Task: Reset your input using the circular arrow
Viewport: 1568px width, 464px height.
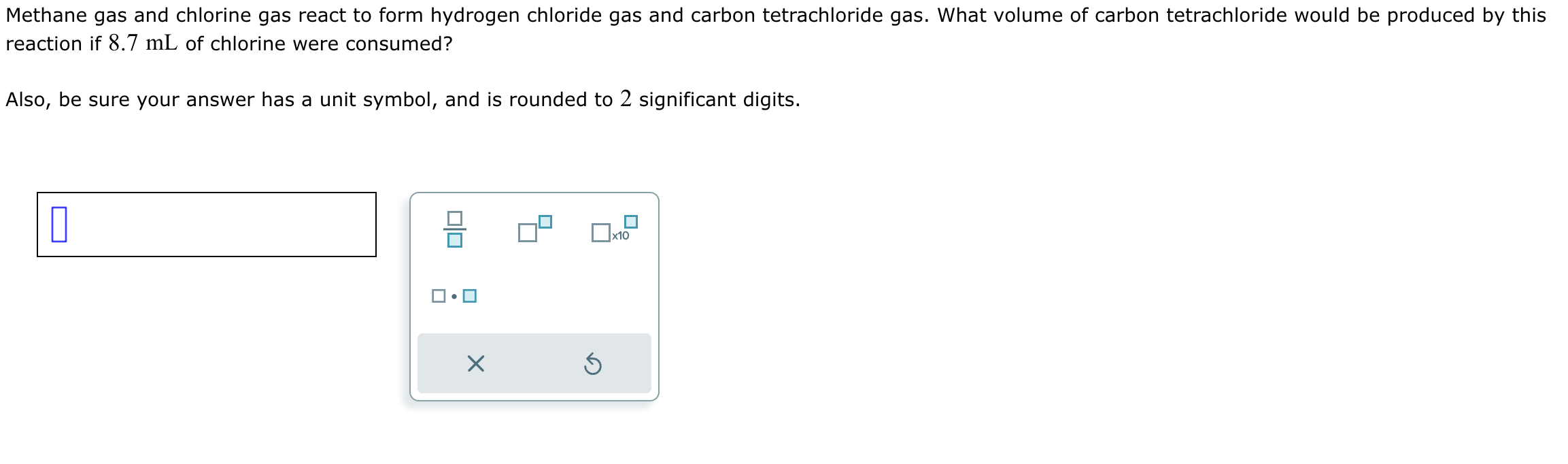Action: (592, 365)
